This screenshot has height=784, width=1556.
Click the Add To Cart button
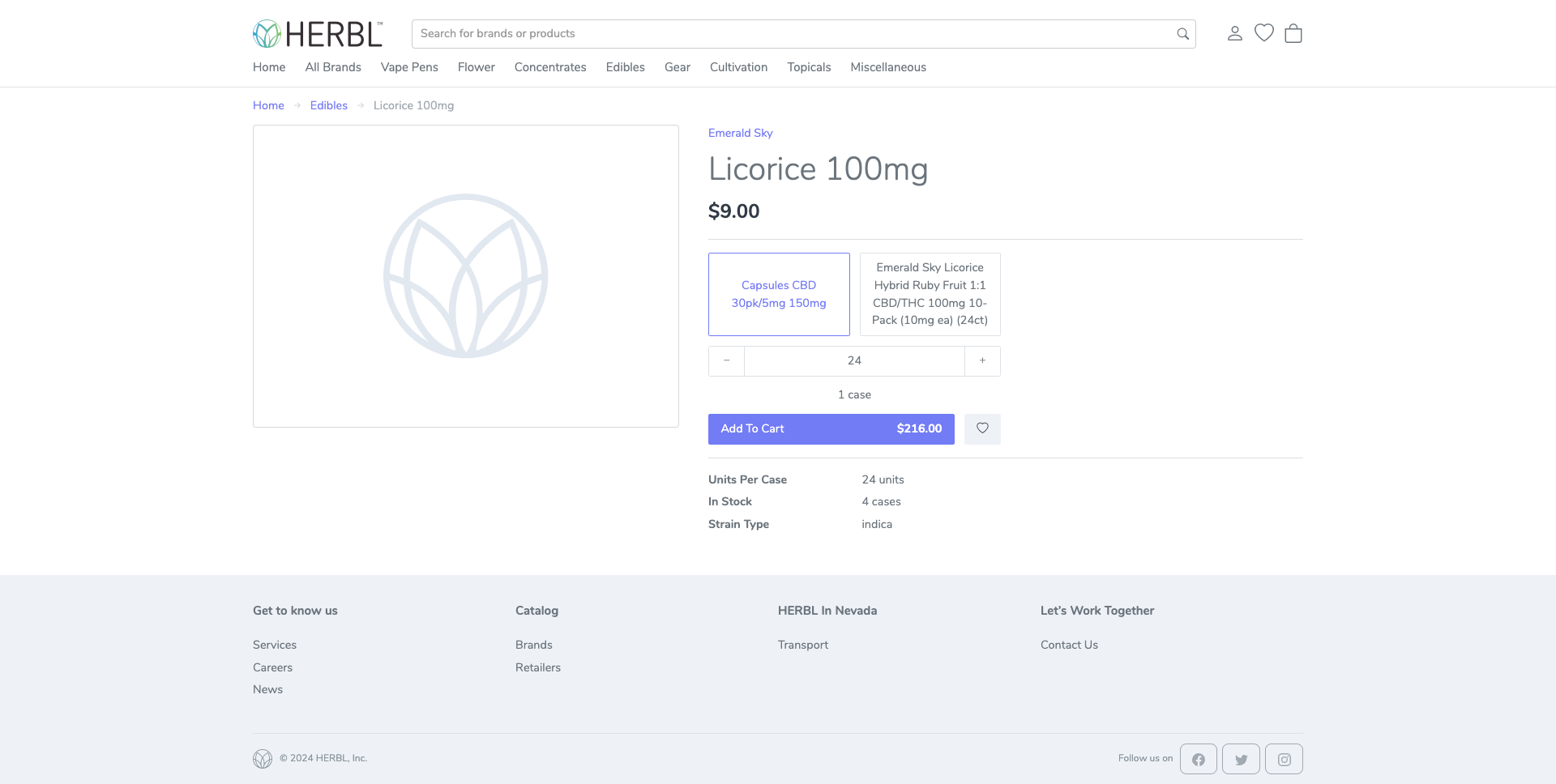(x=831, y=428)
